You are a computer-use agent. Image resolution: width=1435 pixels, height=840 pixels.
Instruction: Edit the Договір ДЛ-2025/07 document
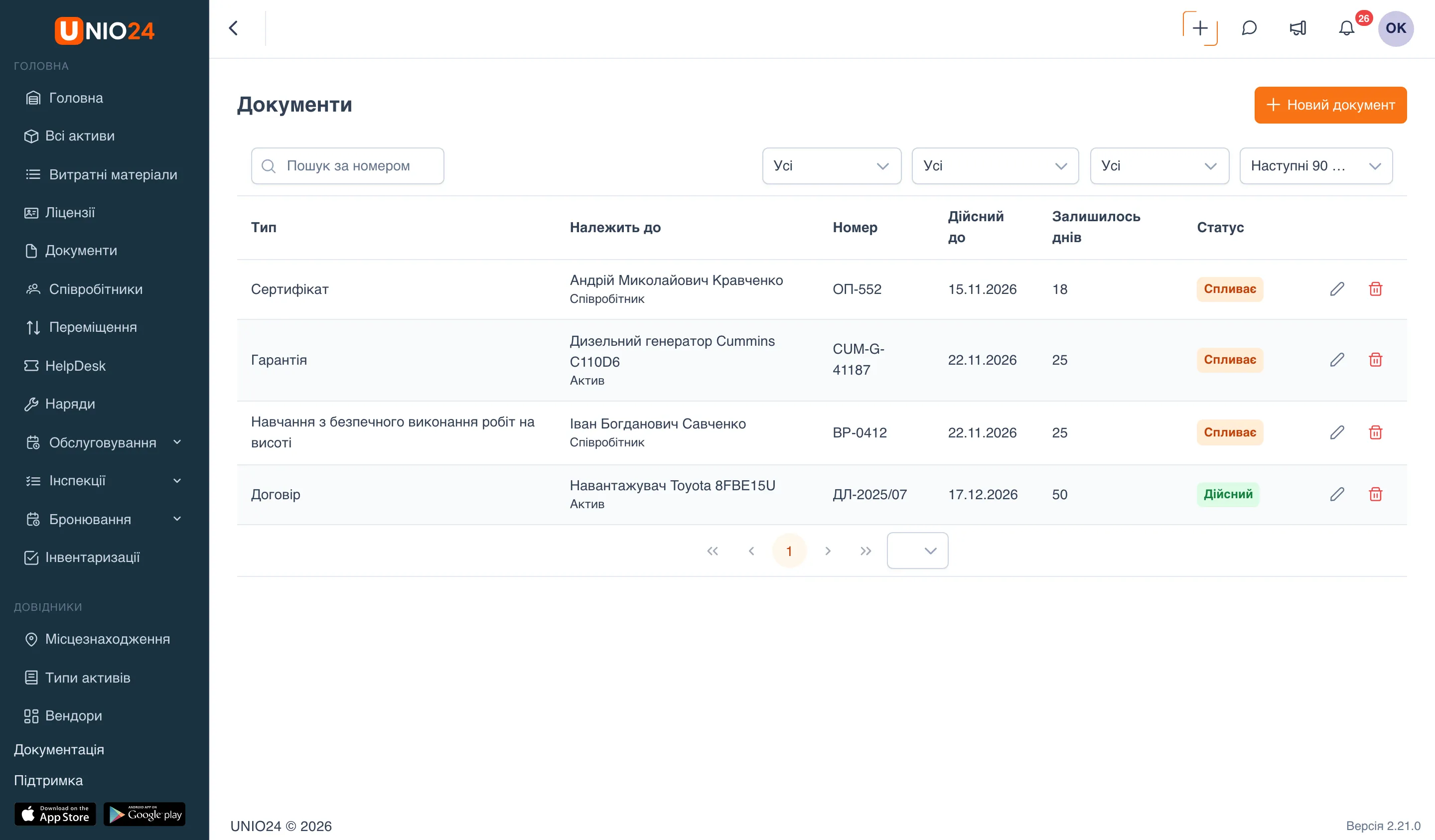click(x=1337, y=494)
